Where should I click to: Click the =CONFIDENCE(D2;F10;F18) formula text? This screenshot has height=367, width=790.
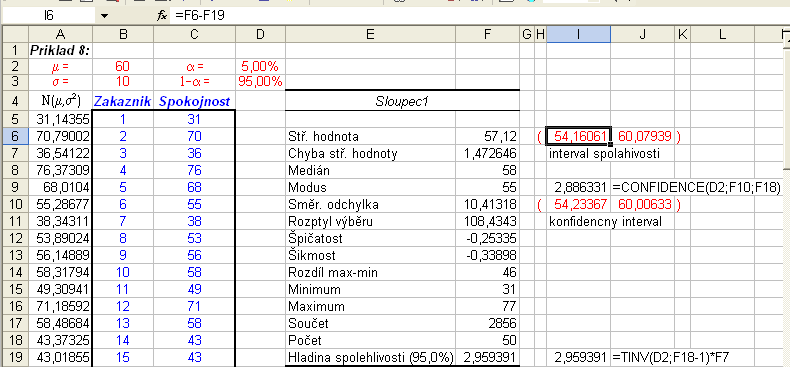[x=697, y=188]
